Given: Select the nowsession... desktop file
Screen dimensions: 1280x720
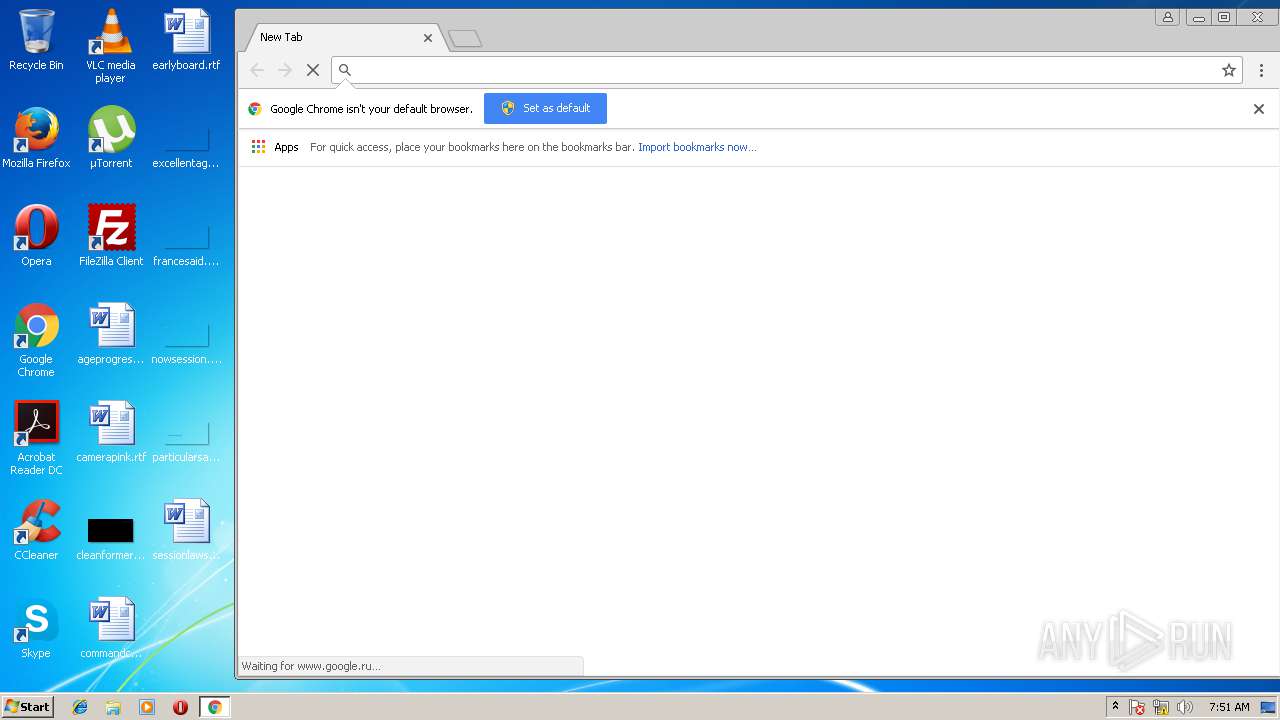Looking at the screenshot, I should click(186, 342).
